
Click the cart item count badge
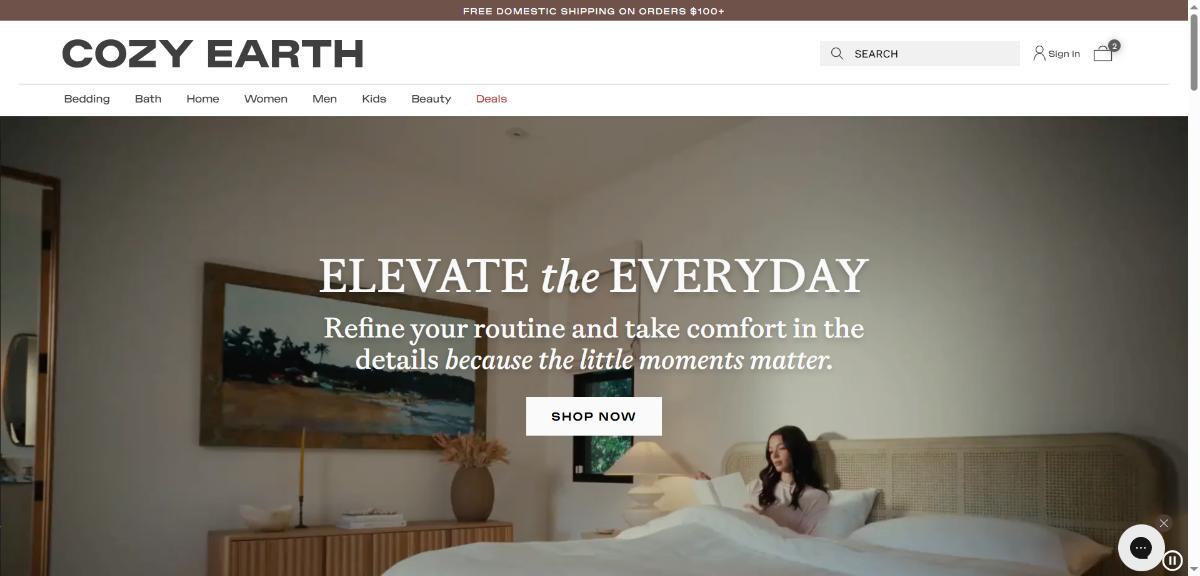(x=1114, y=45)
